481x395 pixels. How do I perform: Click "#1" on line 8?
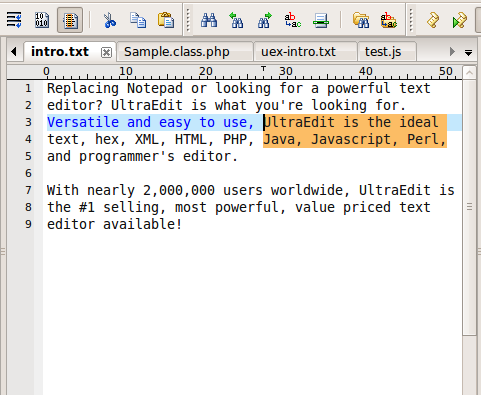tap(87, 207)
